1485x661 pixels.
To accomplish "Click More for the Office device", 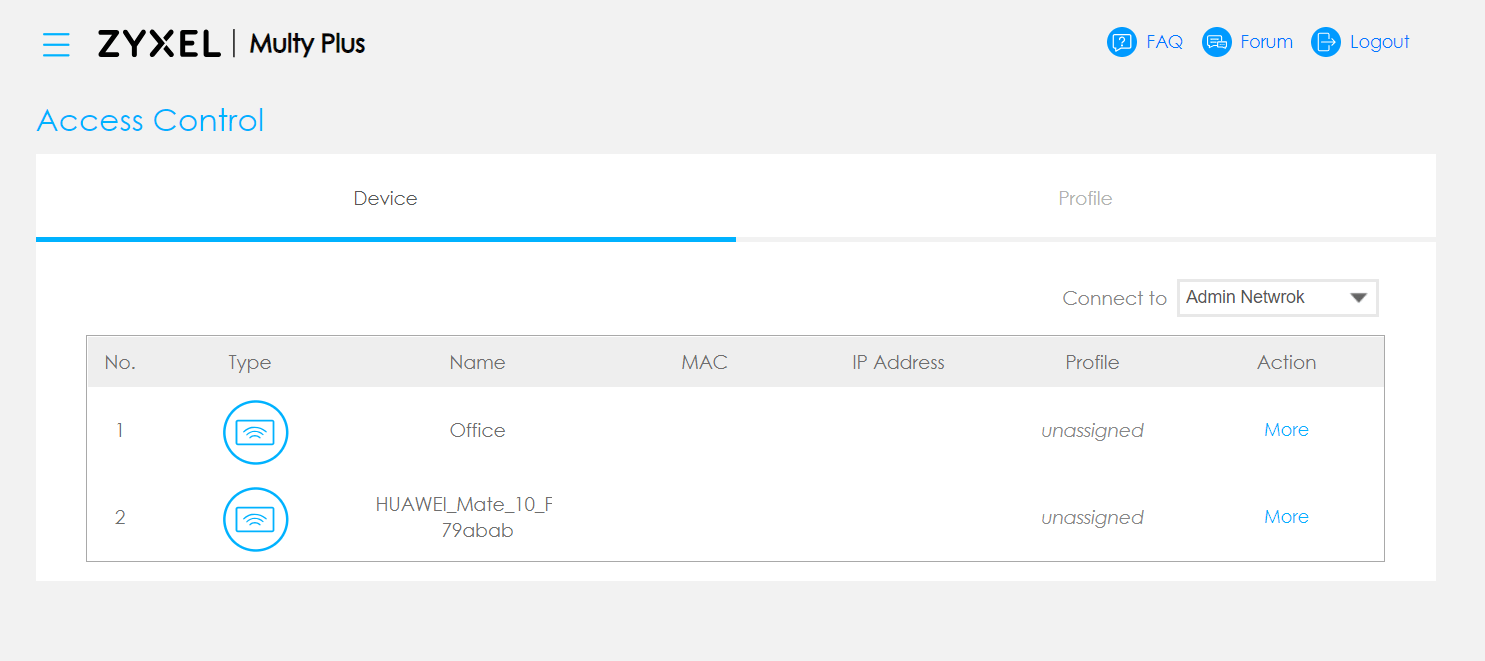I will (1286, 430).
